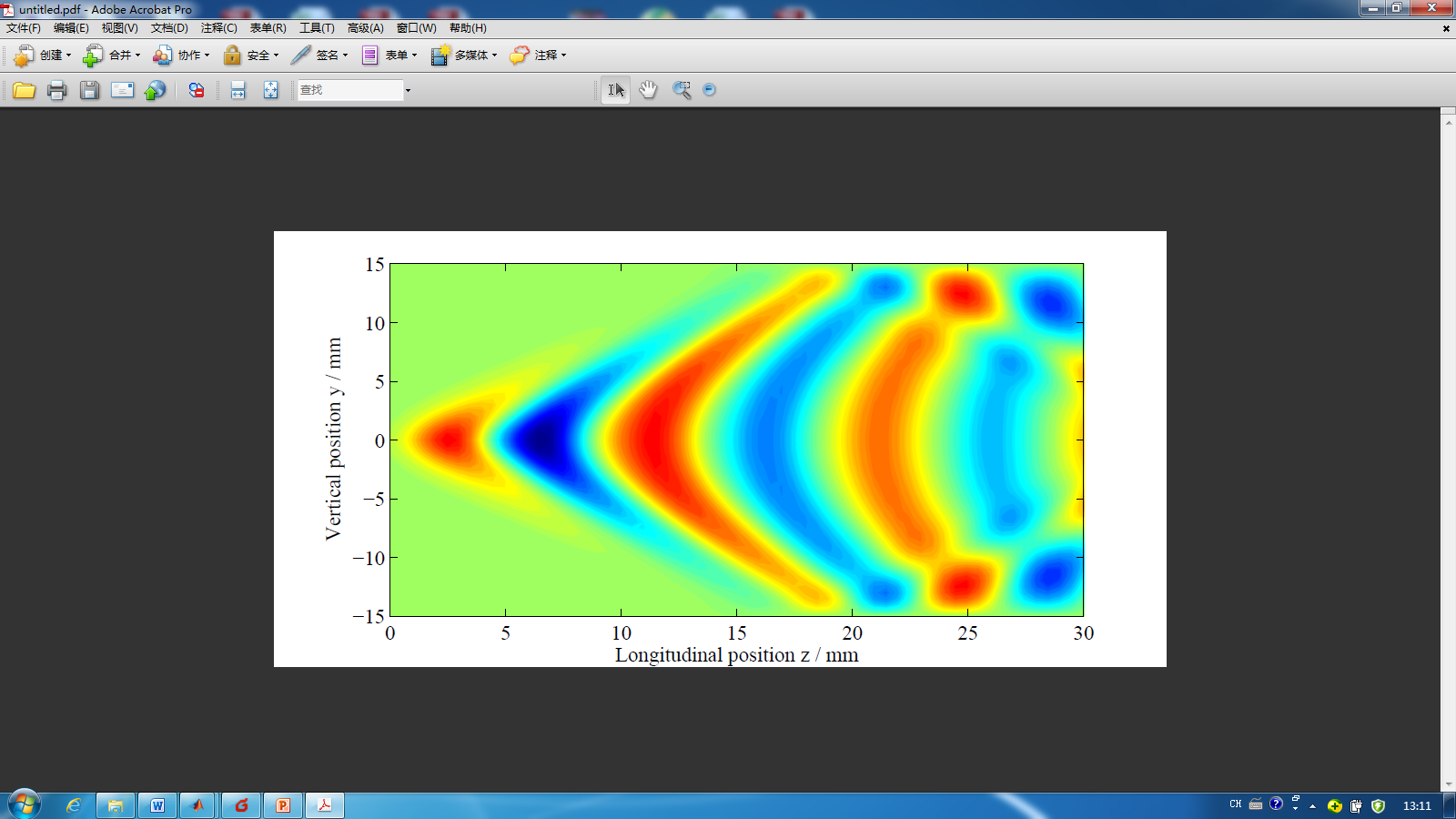
Task: Click in the 查找 search field
Action: 350,90
